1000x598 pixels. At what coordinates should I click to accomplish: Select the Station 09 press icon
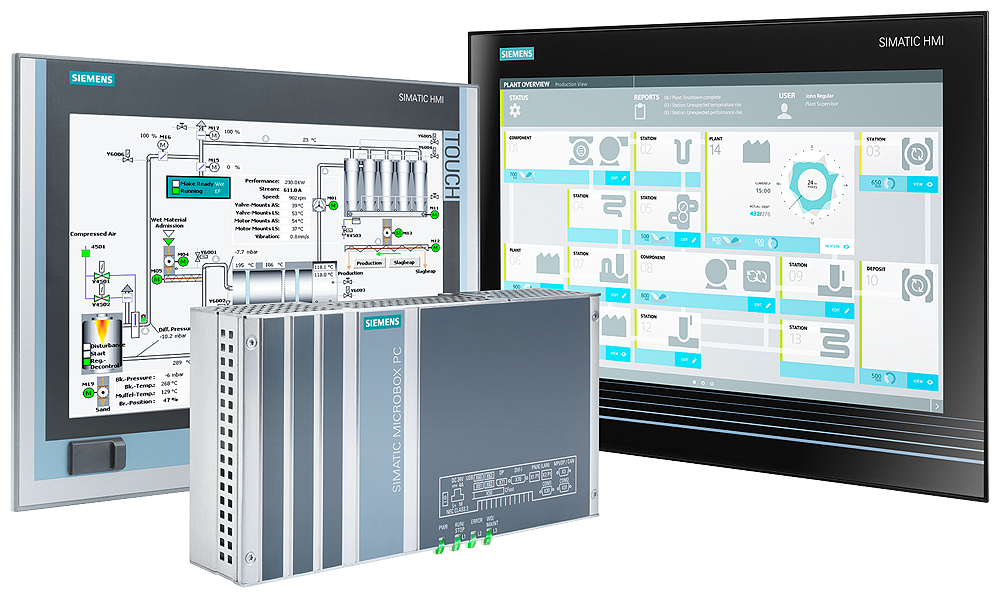(x=835, y=282)
